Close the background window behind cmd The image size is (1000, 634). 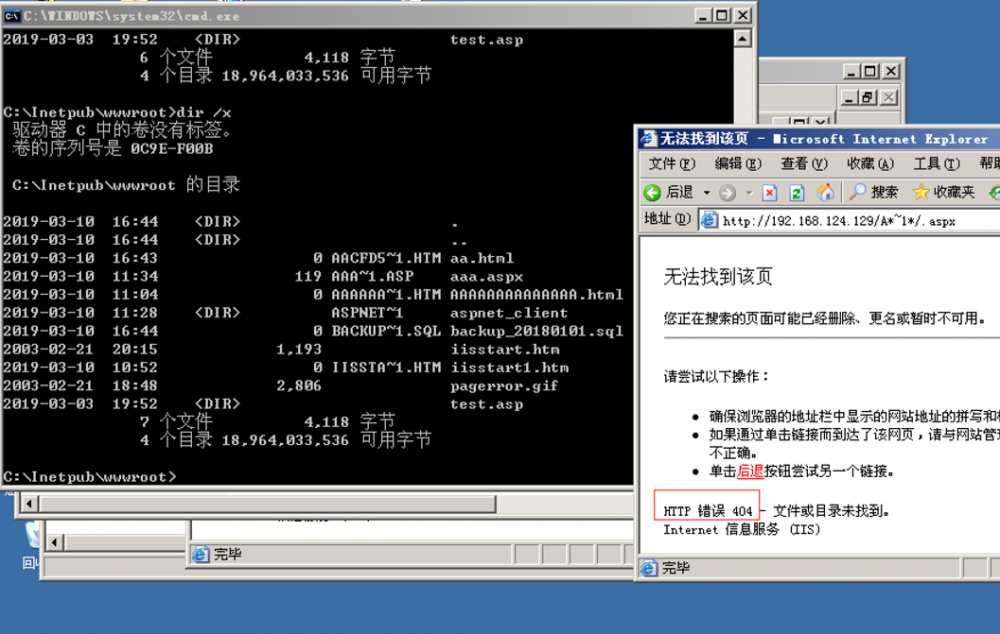pyautogui.click(x=890, y=71)
